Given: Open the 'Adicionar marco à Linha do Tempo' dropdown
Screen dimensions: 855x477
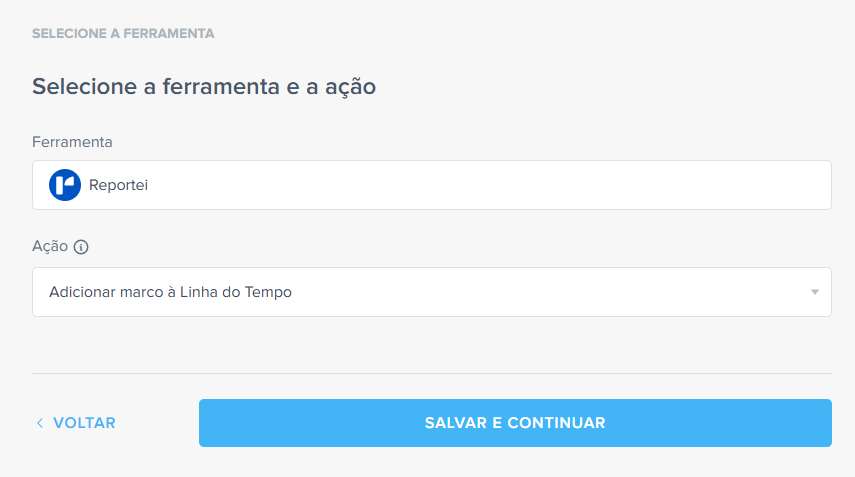Looking at the screenshot, I should [431, 292].
